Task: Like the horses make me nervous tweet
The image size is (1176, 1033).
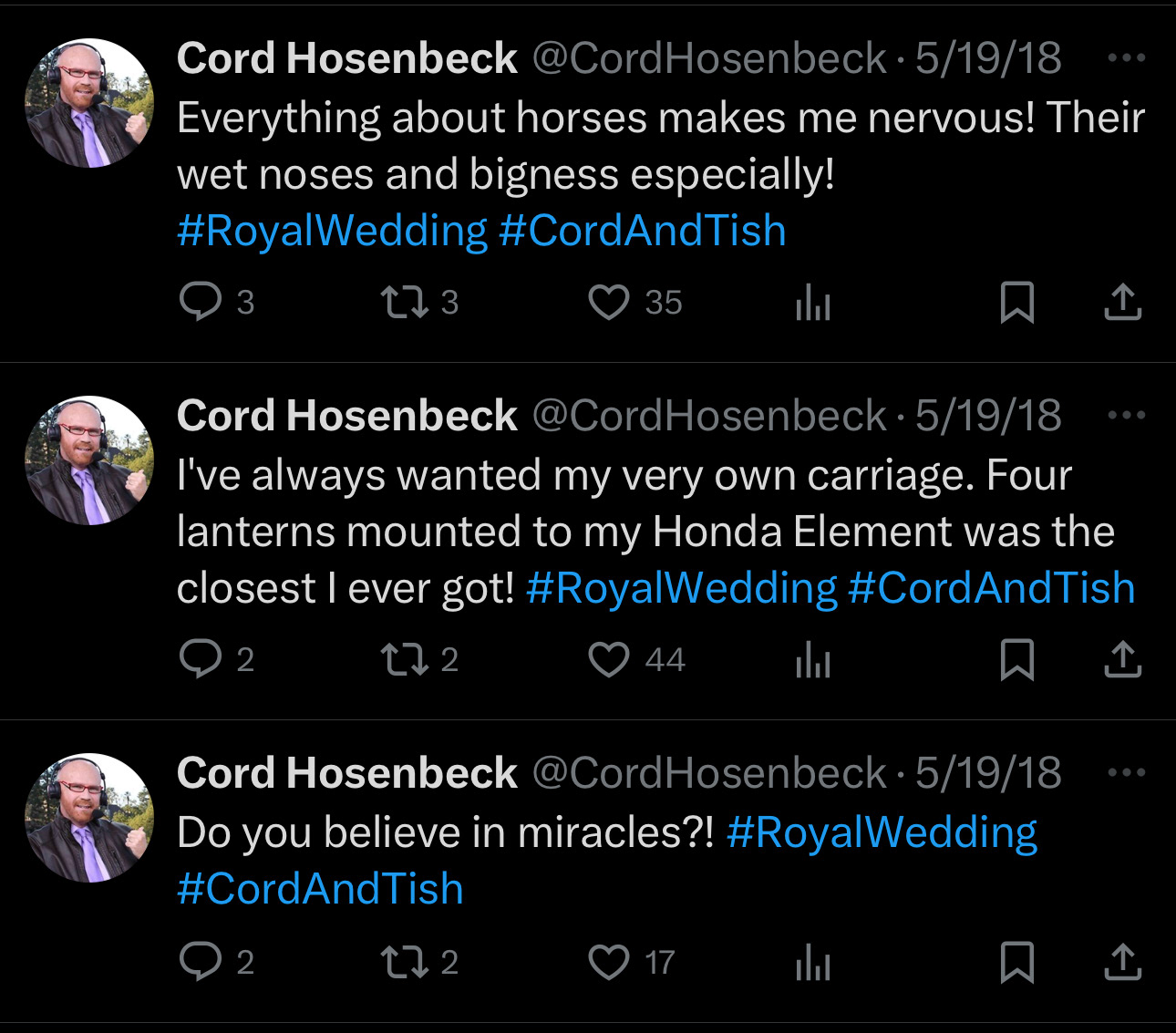Action: tap(608, 303)
